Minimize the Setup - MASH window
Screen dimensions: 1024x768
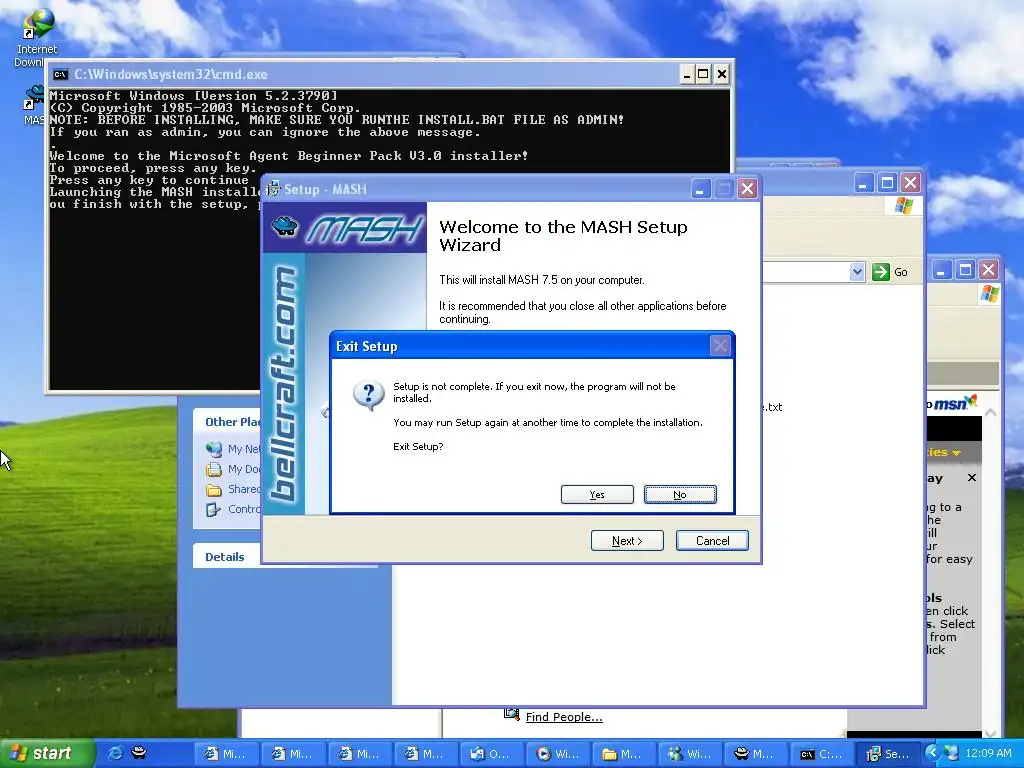pos(701,189)
